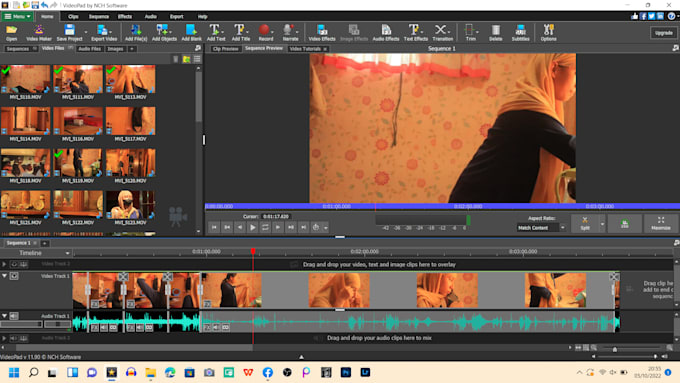Open Video Effects from the toolbar
Screen dimensions: 680x383
pyautogui.click(x=321, y=33)
